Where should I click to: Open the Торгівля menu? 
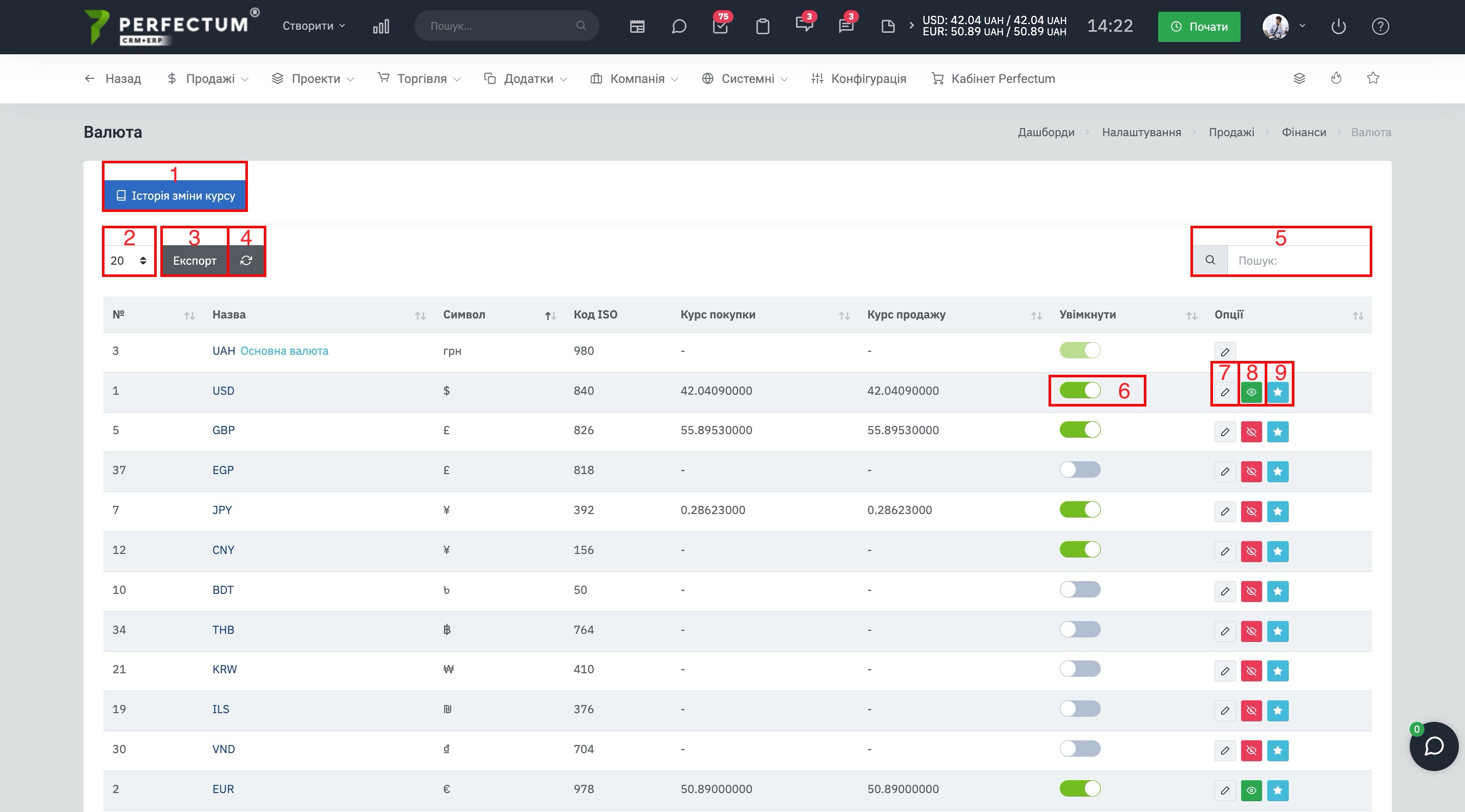click(419, 78)
